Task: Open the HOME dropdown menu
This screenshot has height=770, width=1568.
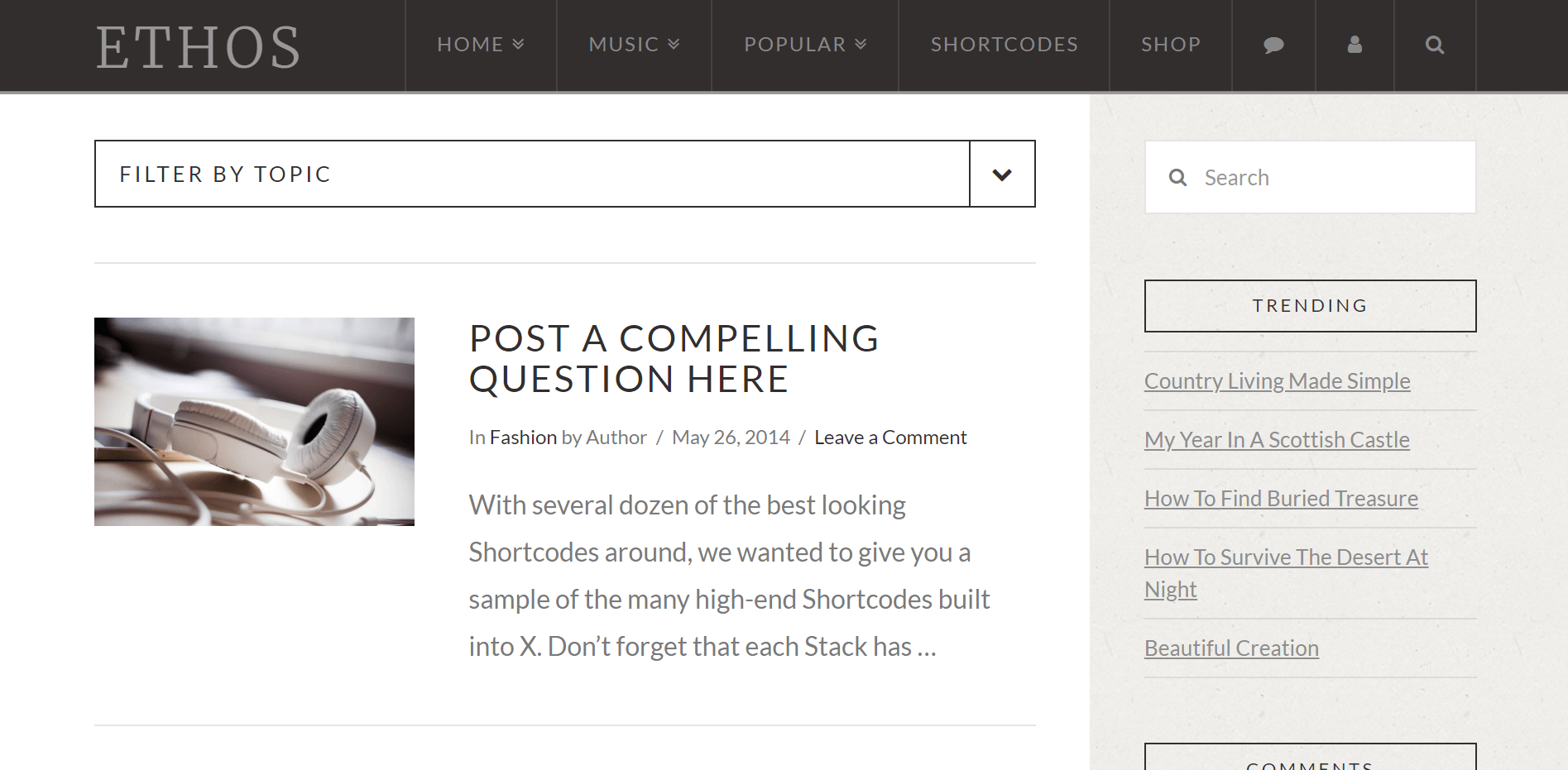Action: tap(479, 45)
